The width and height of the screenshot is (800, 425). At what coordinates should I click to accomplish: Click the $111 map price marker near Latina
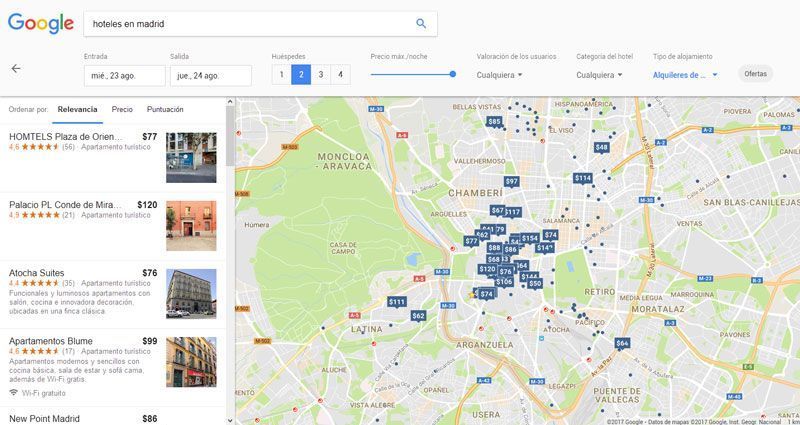pos(396,302)
